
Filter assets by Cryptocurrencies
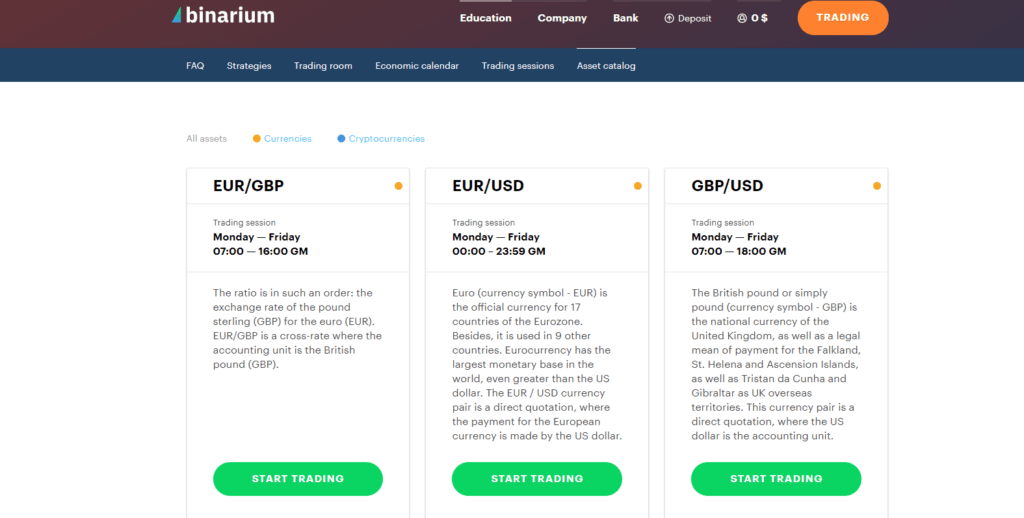coord(386,139)
